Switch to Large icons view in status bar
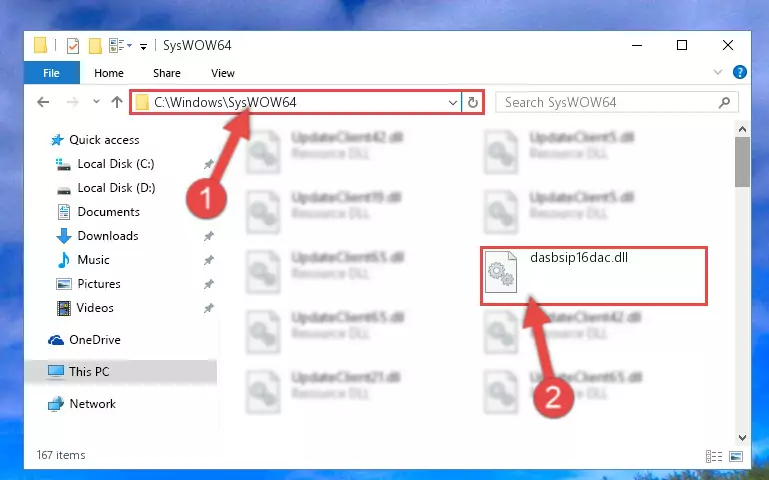 click(736, 456)
